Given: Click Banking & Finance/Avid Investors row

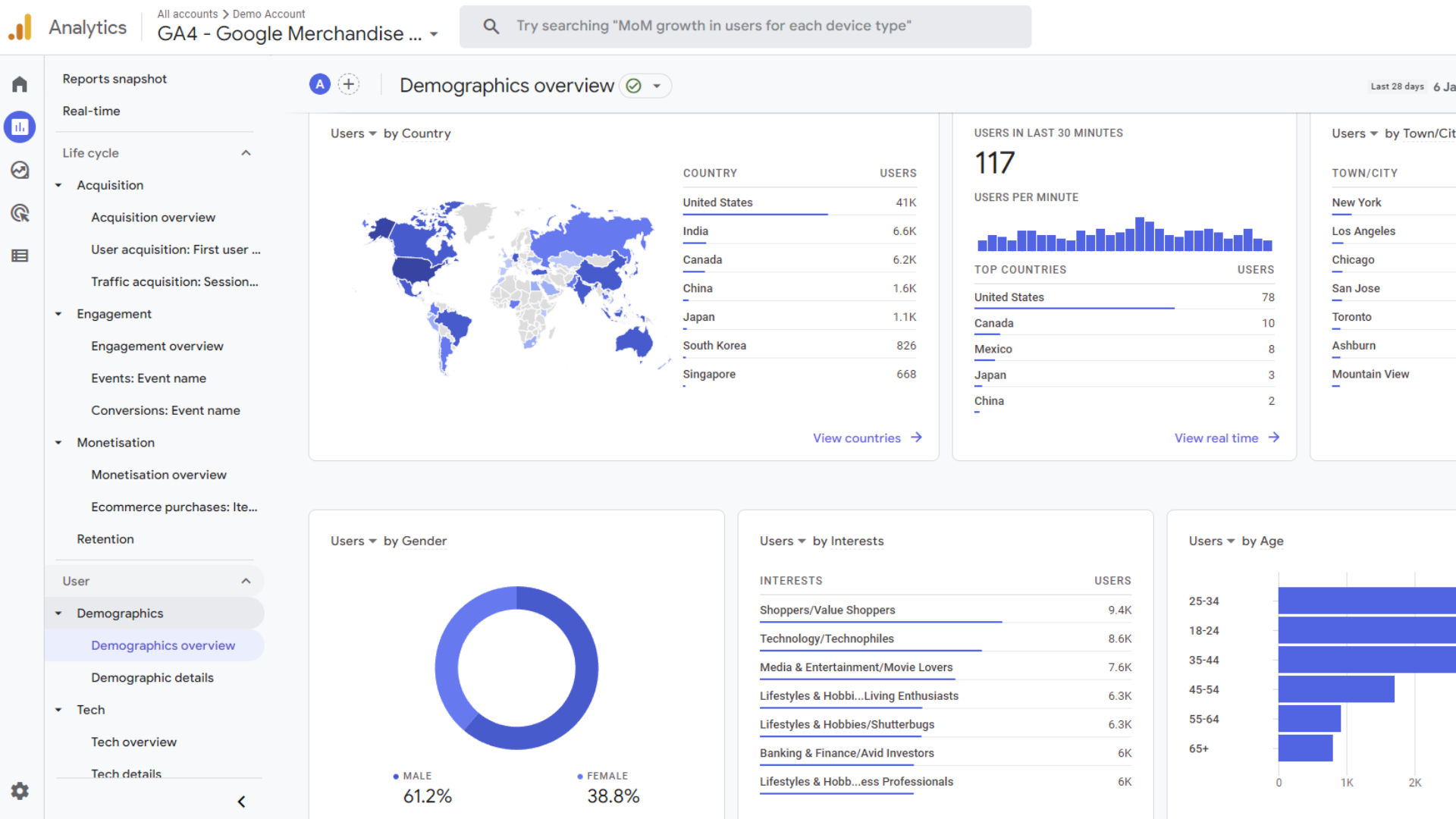Looking at the screenshot, I should (946, 753).
